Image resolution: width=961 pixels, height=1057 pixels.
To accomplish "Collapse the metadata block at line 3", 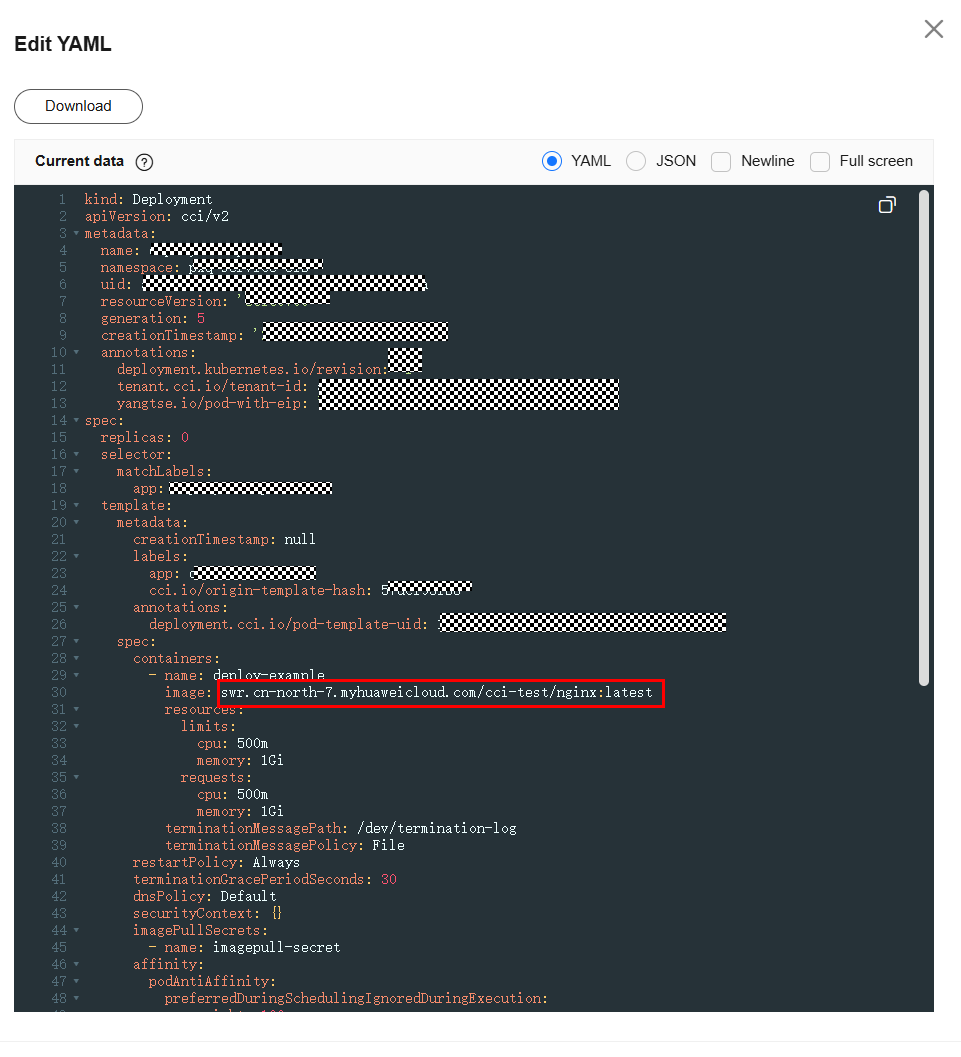I will [x=76, y=234].
